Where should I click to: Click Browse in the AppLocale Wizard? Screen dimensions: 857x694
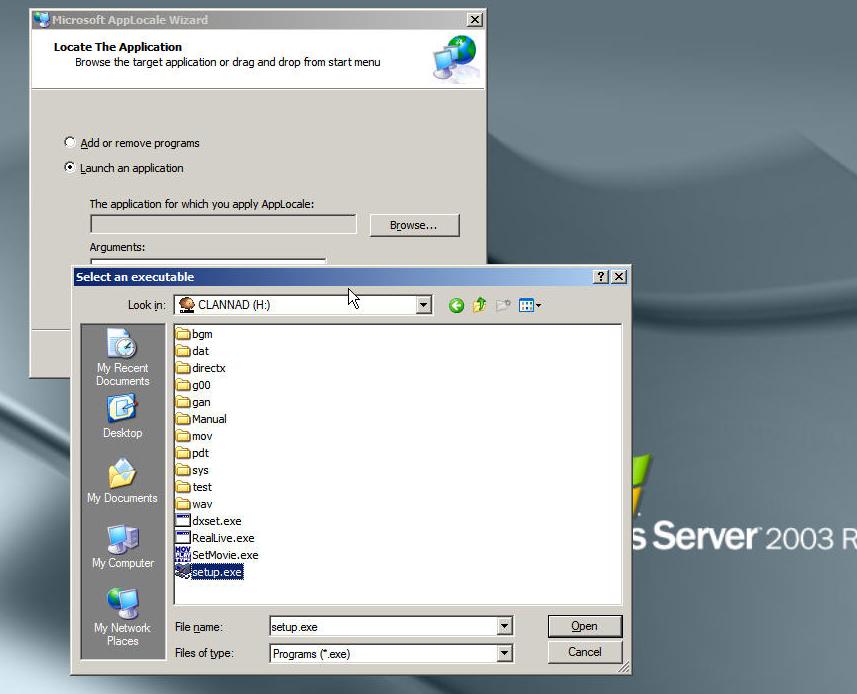coord(414,225)
